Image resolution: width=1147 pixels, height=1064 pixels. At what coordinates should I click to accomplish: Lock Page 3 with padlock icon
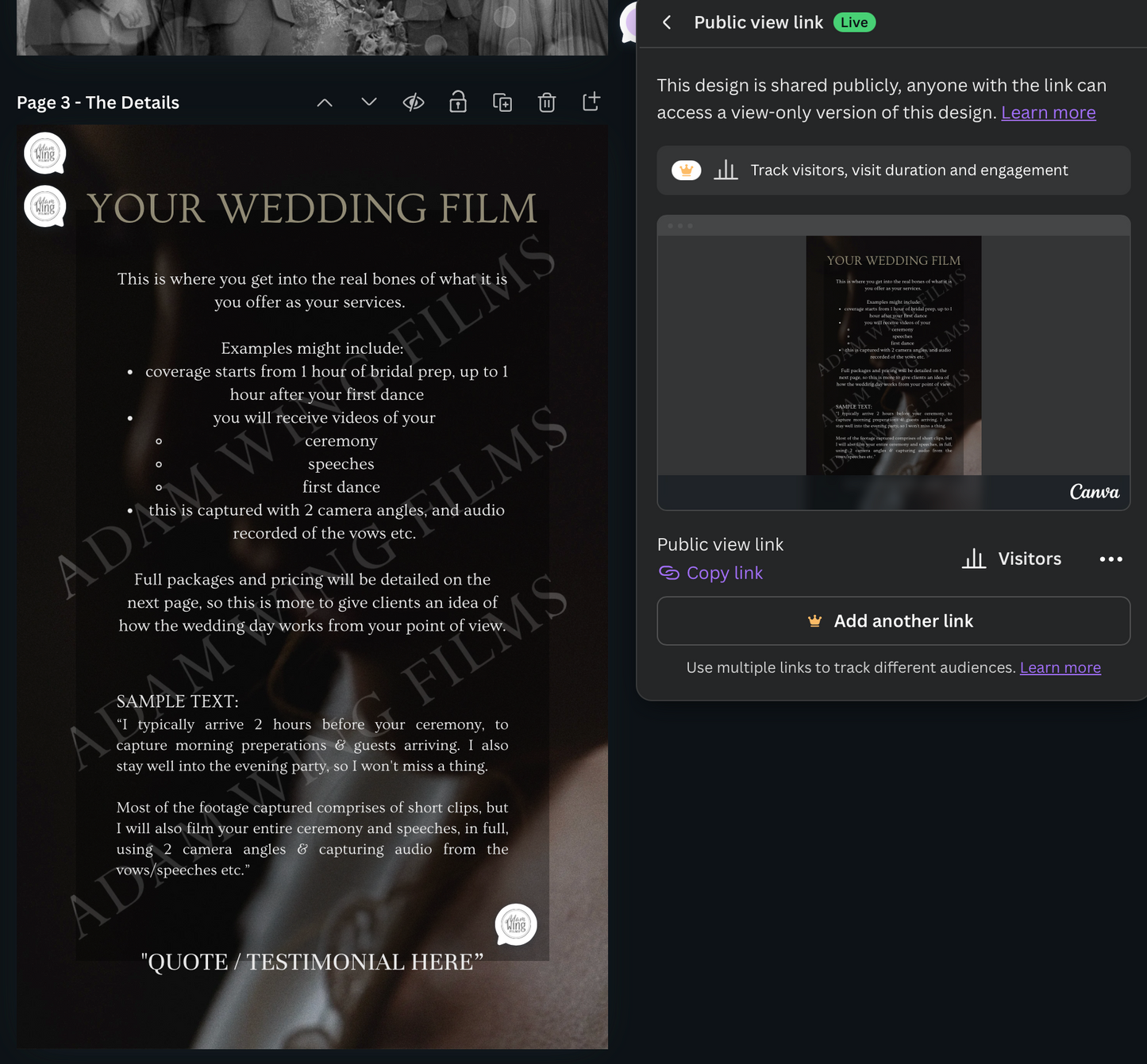coord(458,102)
